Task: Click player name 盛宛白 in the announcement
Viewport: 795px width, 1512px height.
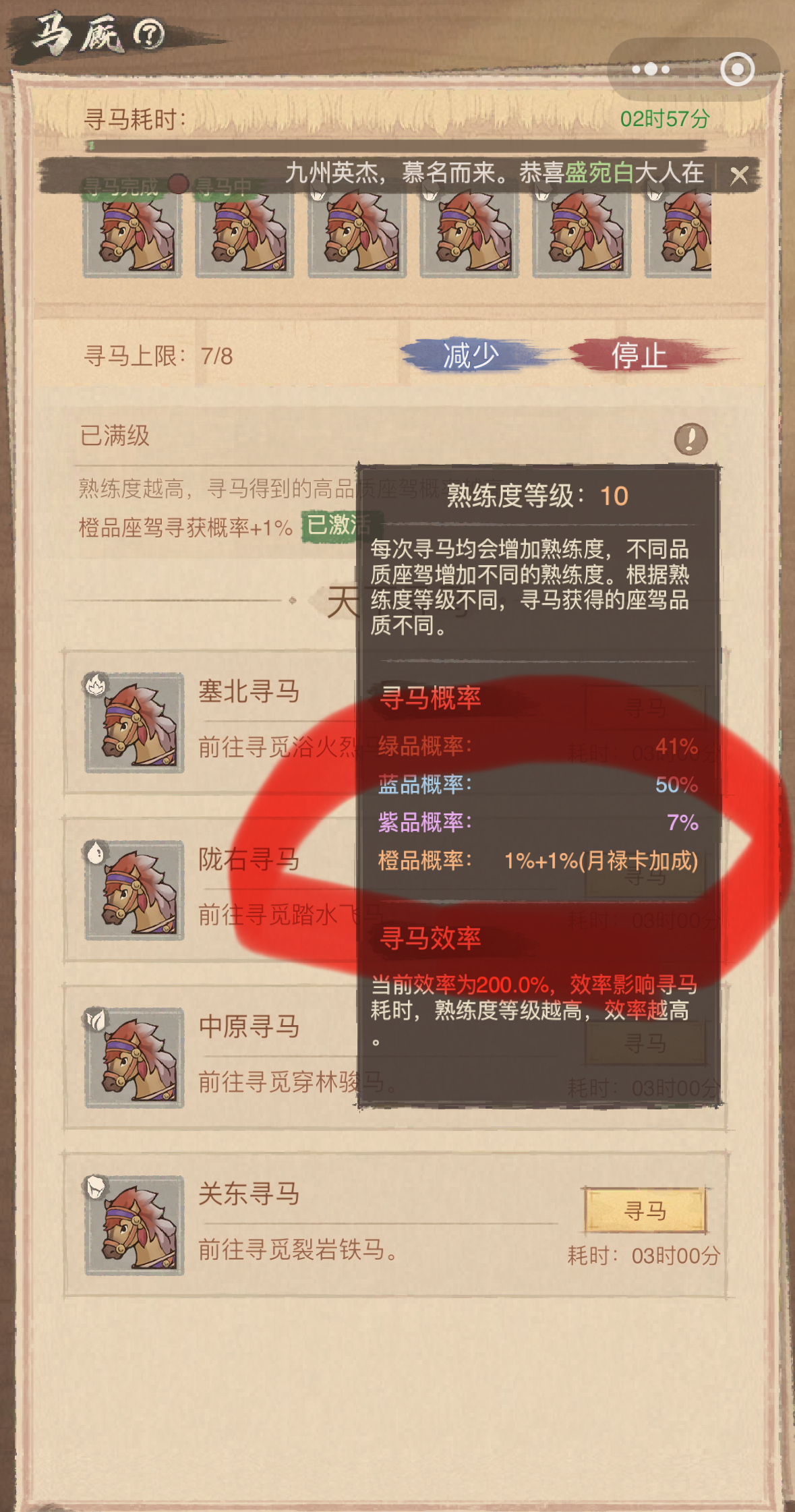Action: tap(599, 173)
